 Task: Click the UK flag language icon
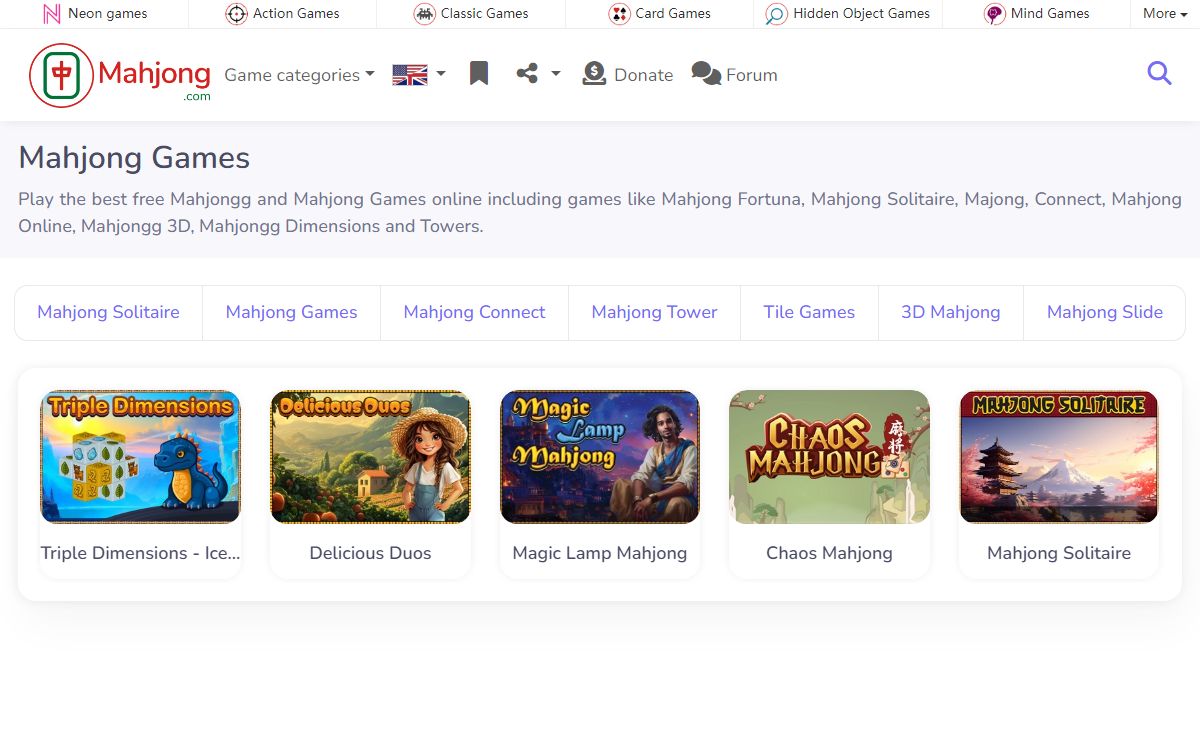[410, 75]
